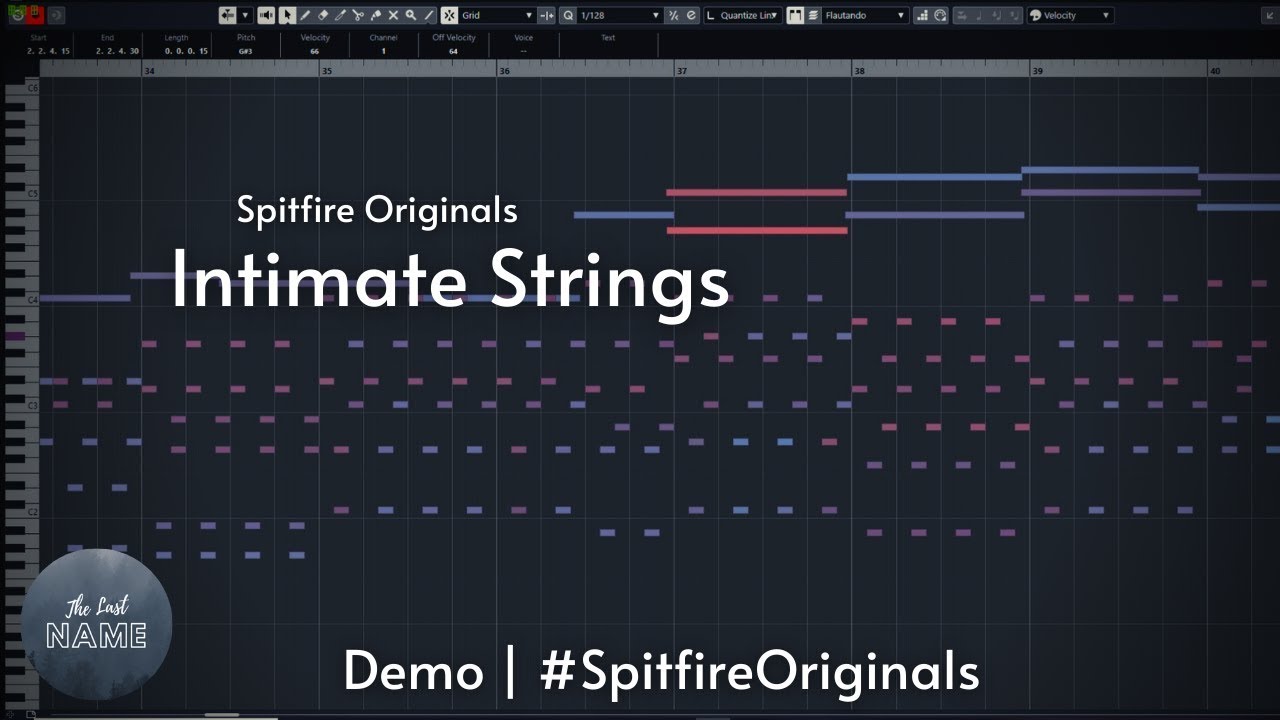The width and height of the screenshot is (1280, 720).
Task: Toggle the MIDI Input record icon
Action: [x=939, y=15]
